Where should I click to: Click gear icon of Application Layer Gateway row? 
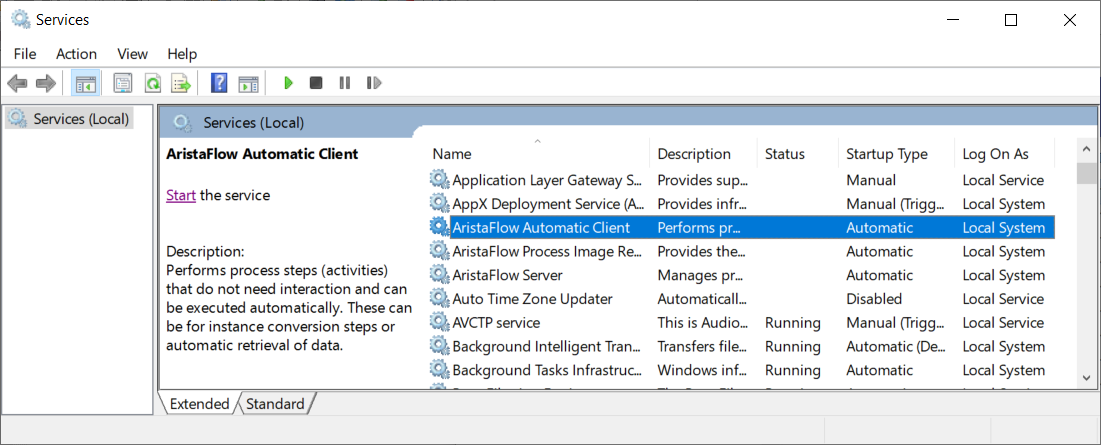[x=440, y=180]
